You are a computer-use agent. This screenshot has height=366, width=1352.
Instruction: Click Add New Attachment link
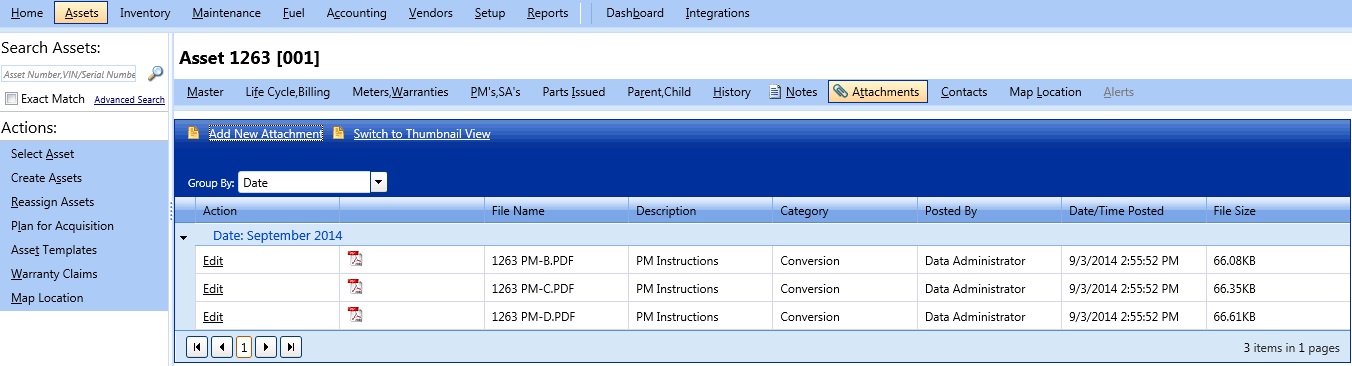[x=266, y=134]
